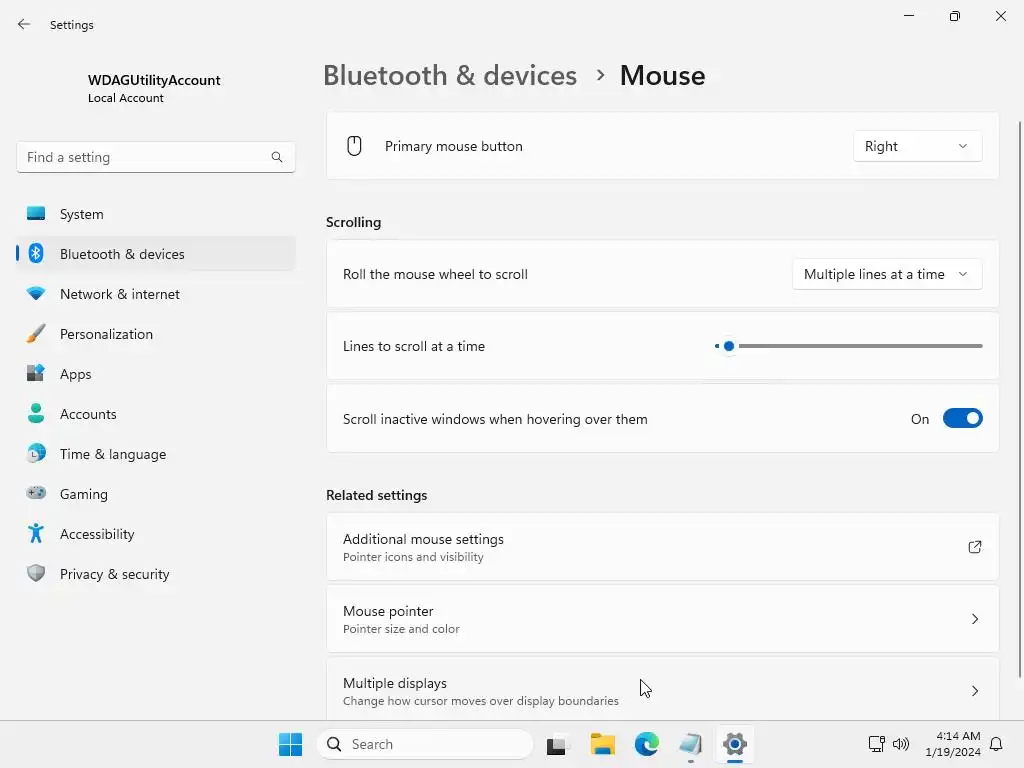Open Personalization settings
1024x768 pixels.
155,334
